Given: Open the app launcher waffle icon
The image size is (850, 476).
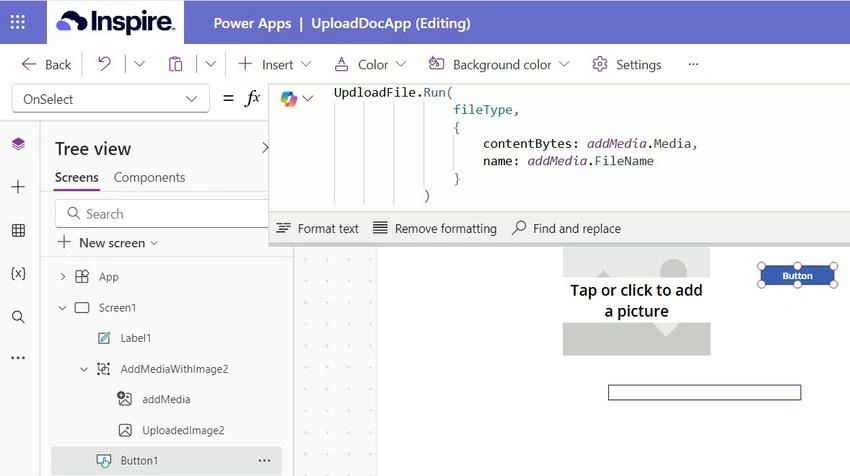Looking at the screenshot, I should [x=17, y=22].
